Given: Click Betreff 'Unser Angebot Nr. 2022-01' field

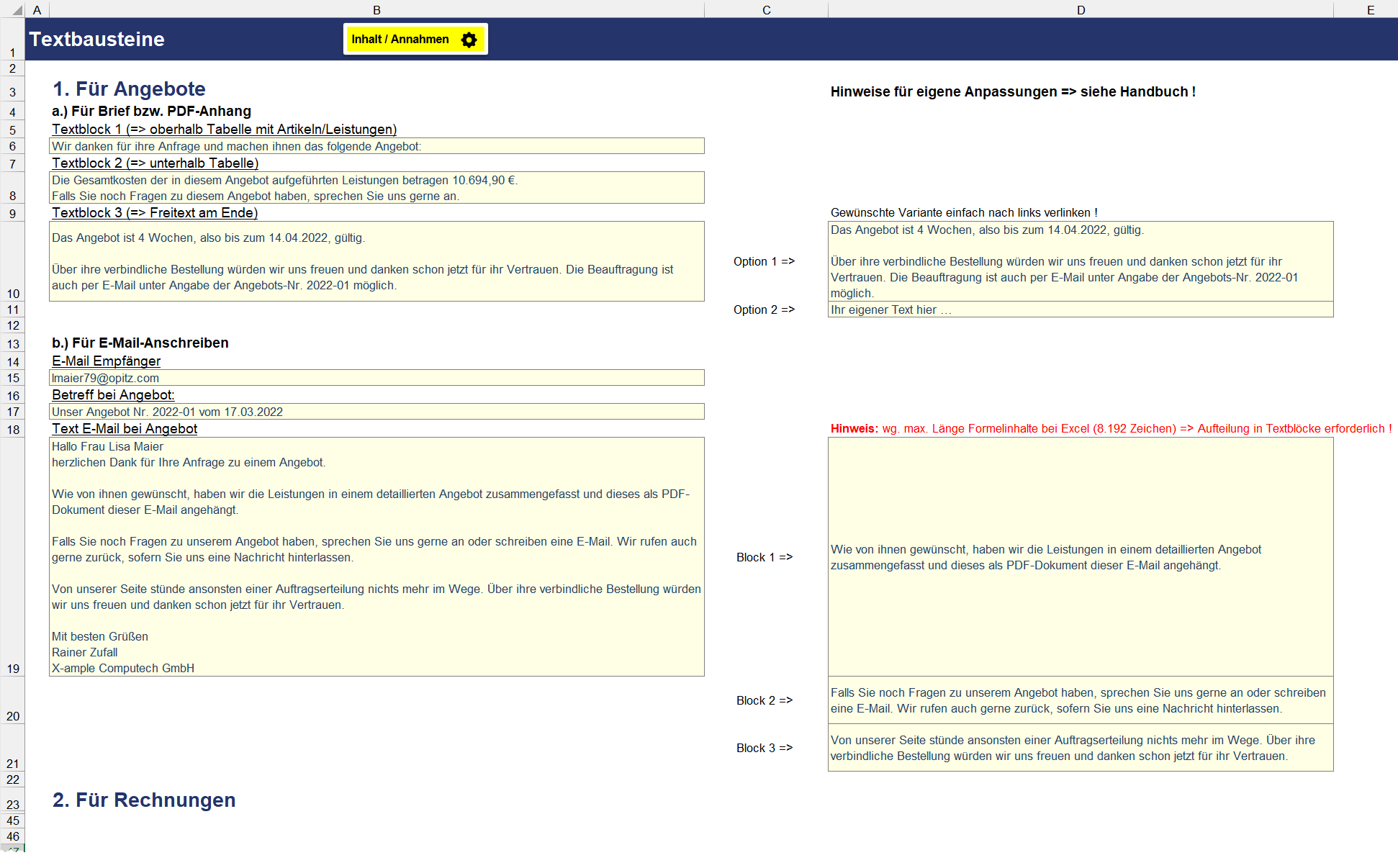Looking at the screenshot, I should tap(376, 412).
